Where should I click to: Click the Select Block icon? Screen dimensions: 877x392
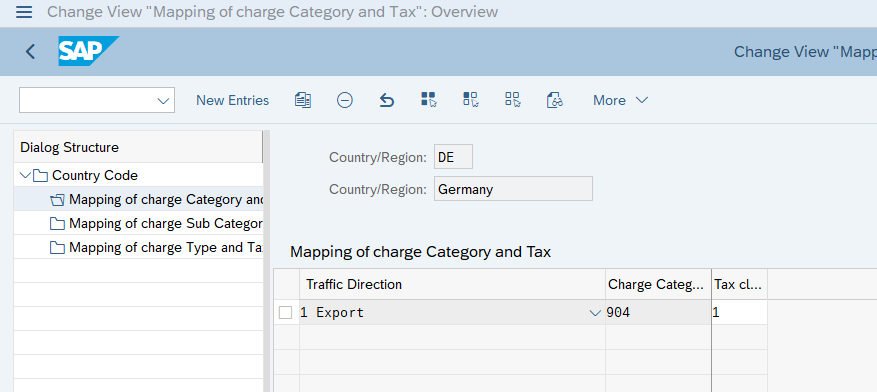click(x=470, y=100)
